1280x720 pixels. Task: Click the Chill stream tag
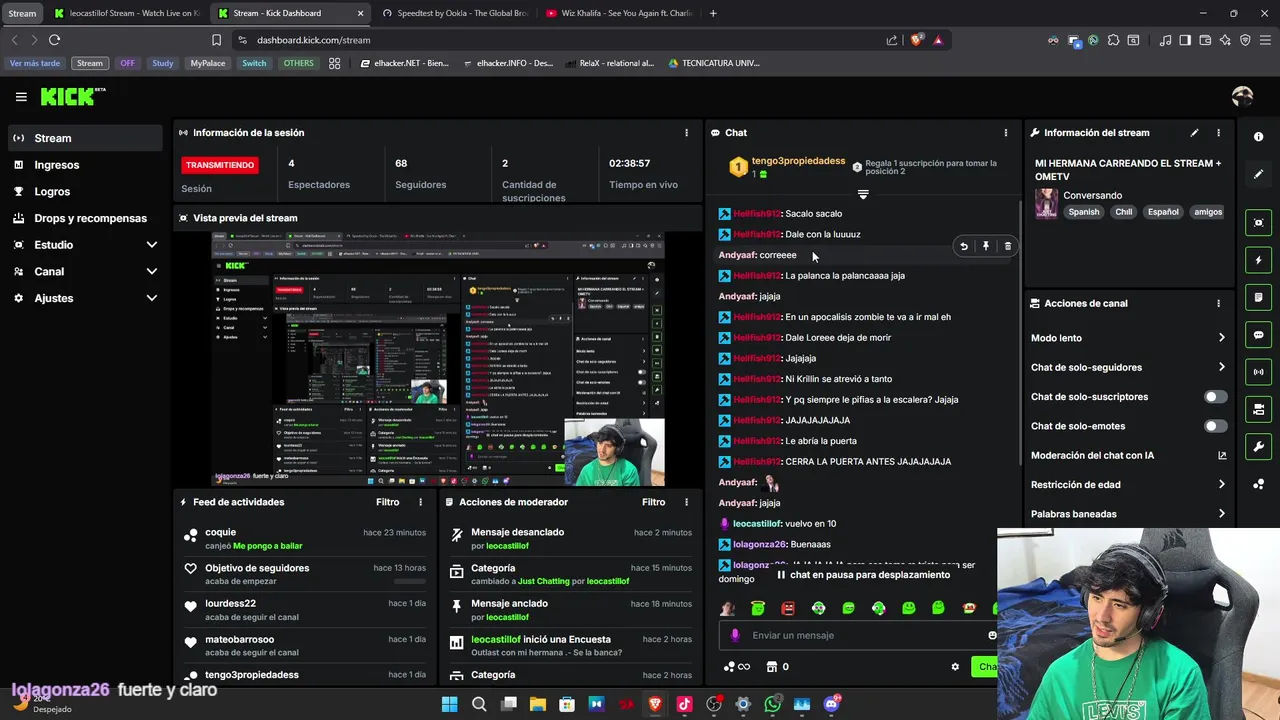(1124, 212)
